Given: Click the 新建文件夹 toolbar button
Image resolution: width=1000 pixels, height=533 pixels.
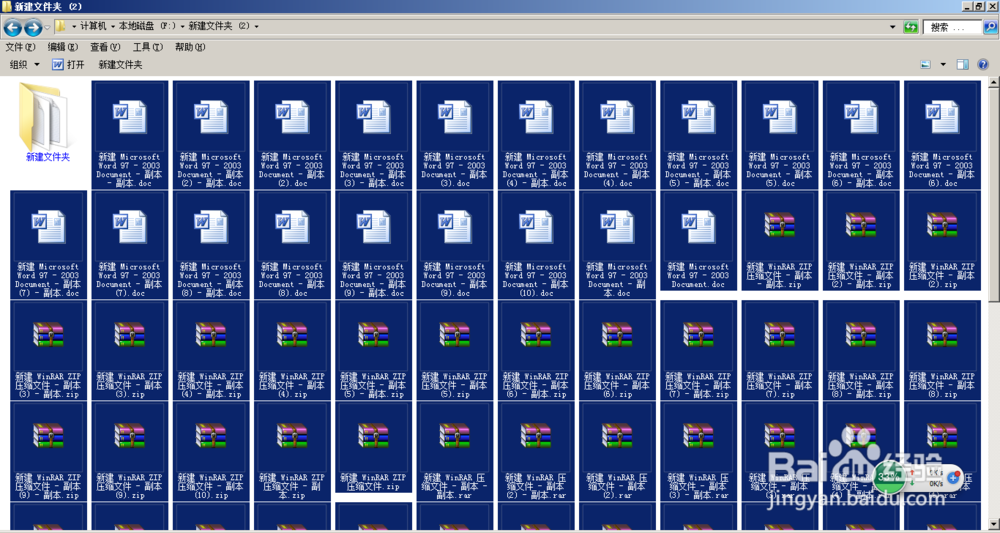Looking at the screenshot, I should click(120, 64).
